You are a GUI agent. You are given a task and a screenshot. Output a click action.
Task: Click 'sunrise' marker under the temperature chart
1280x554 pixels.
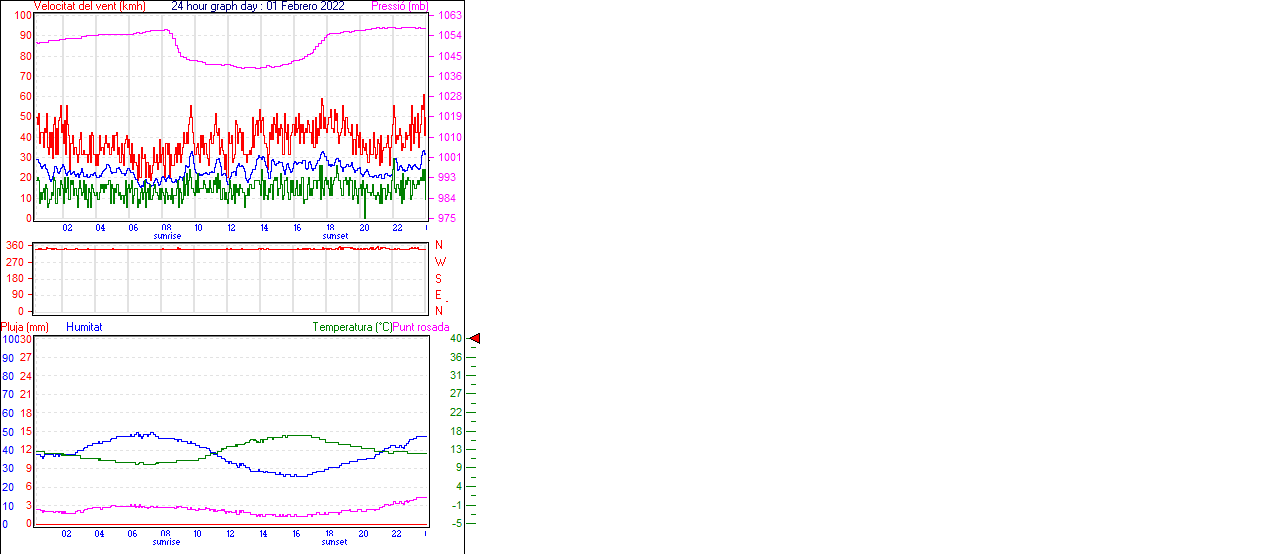pos(167,542)
